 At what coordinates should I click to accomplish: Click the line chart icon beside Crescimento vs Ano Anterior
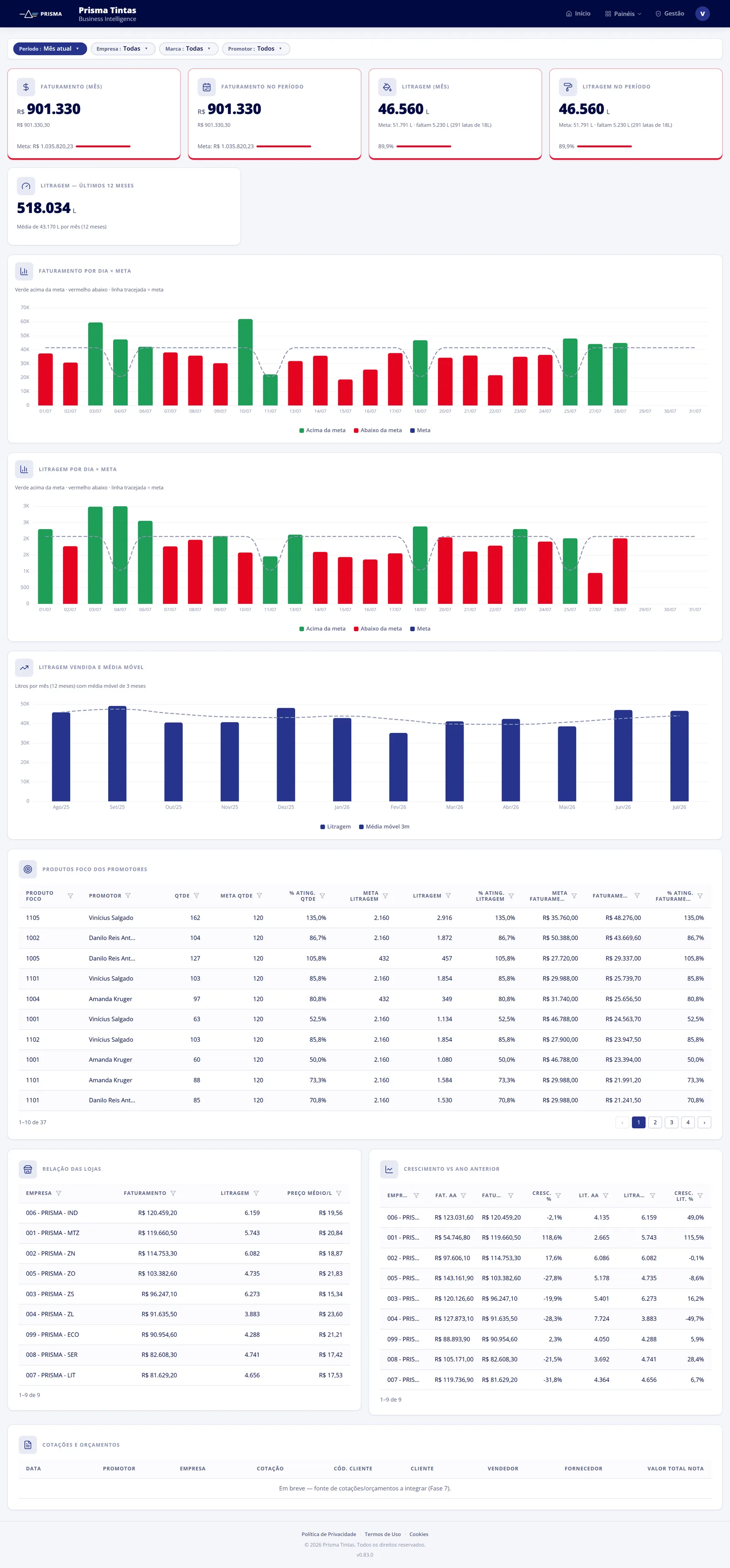[x=389, y=1168]
